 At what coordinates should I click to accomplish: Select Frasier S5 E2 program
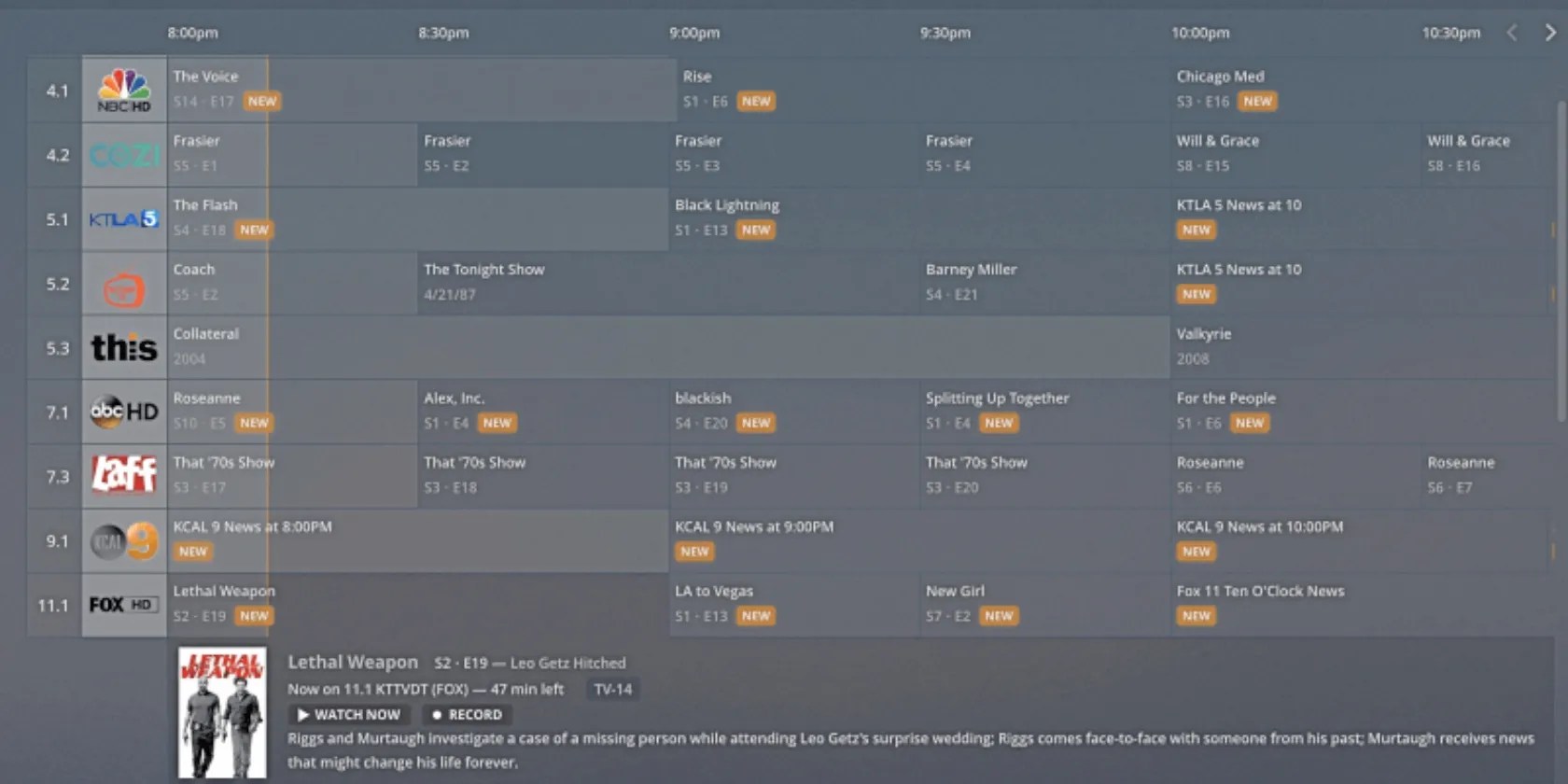click(x=543, y=155)
